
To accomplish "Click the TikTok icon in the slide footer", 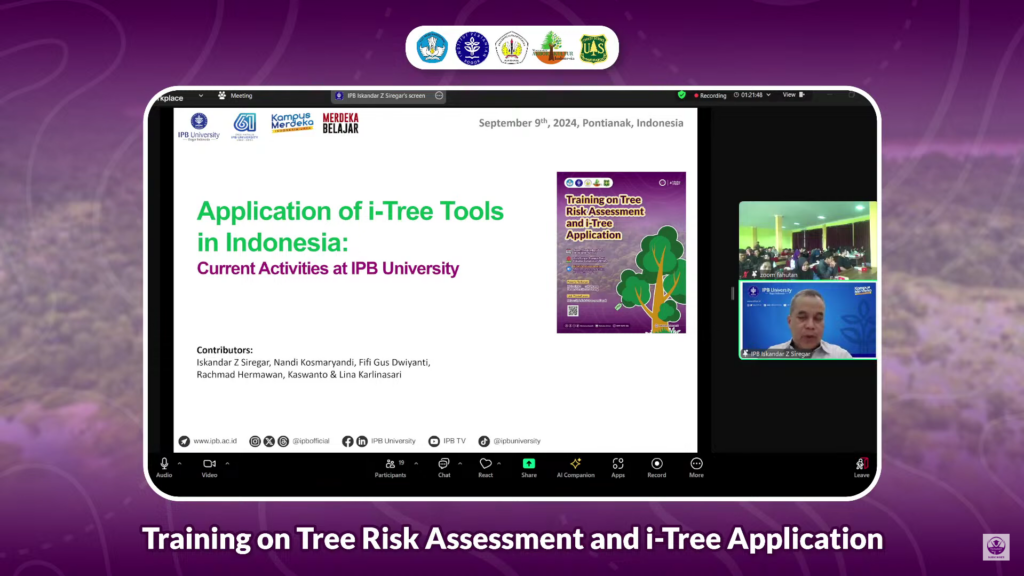I will click(484, 441).
